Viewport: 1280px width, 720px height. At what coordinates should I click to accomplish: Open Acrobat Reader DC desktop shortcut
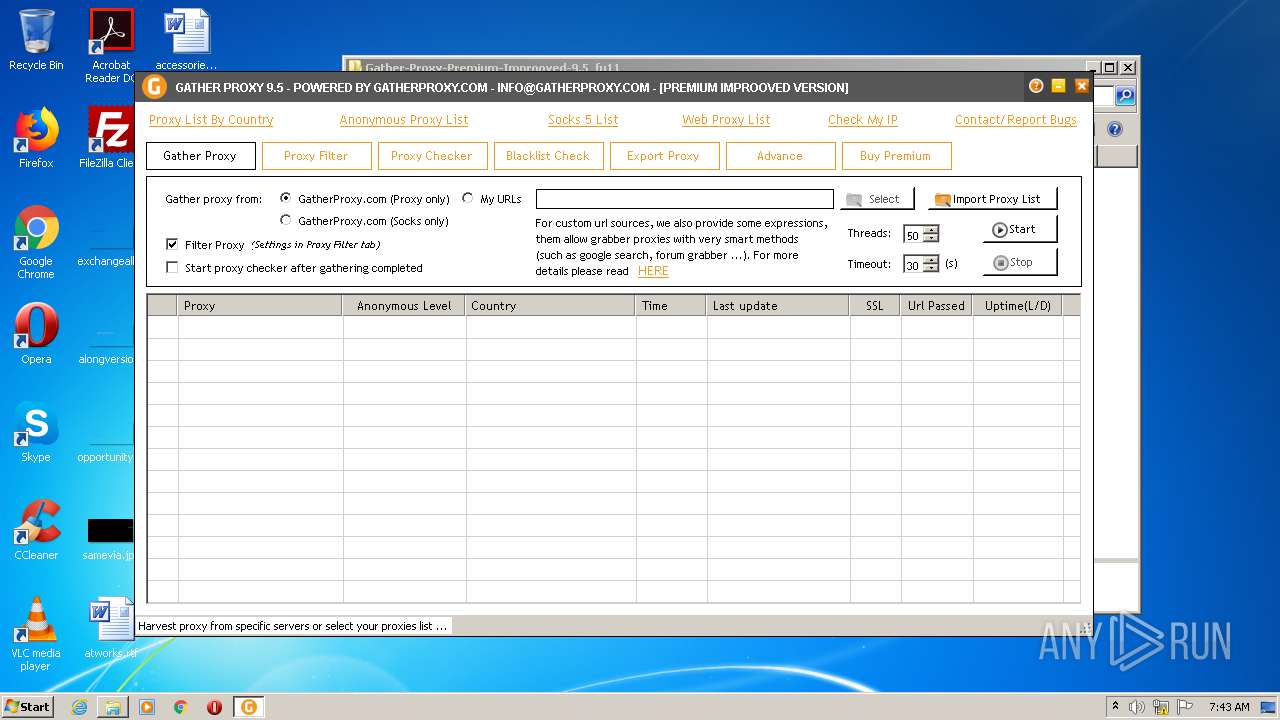pos(111,46)
